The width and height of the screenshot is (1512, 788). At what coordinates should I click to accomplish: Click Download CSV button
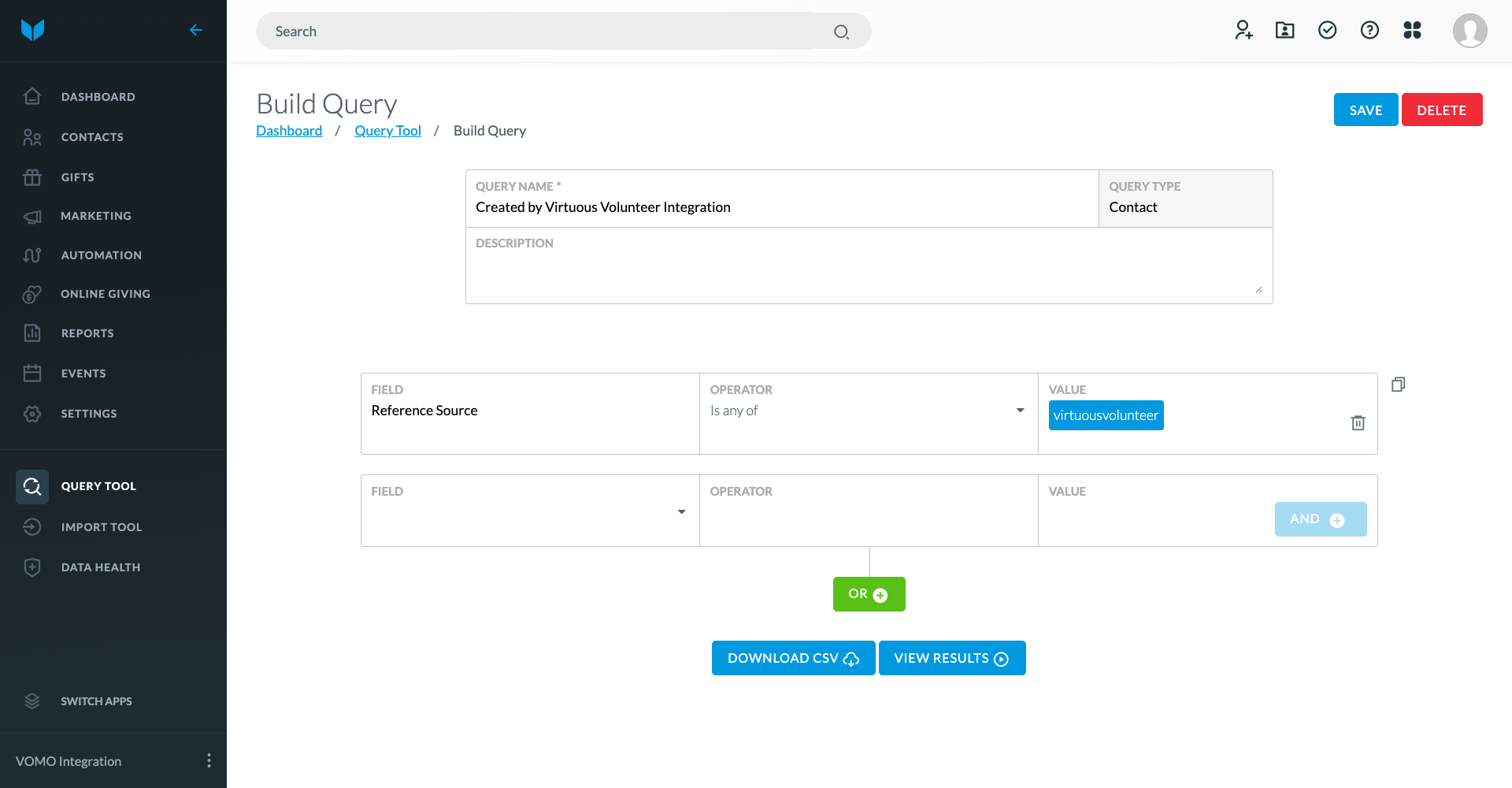pyautogui.click(x=793, y=658)
